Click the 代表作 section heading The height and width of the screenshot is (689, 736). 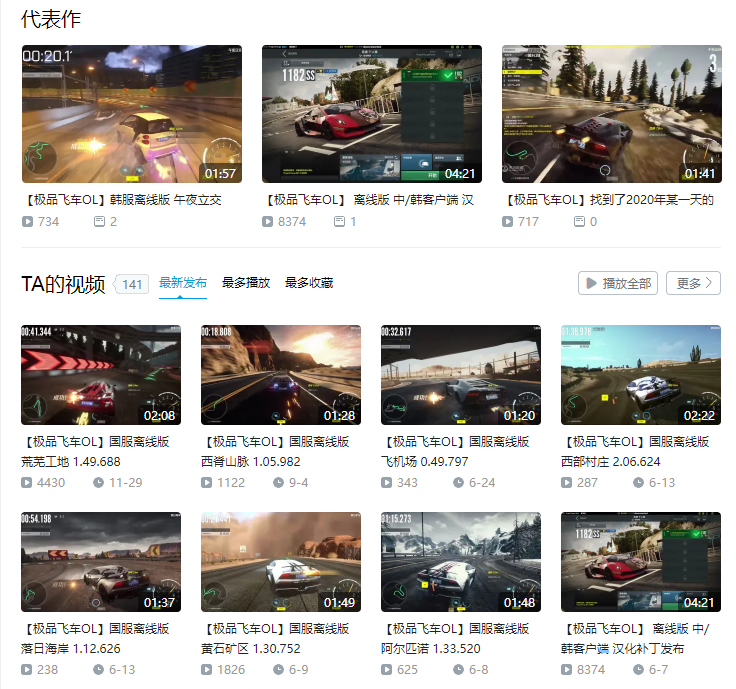pos(51,19)
